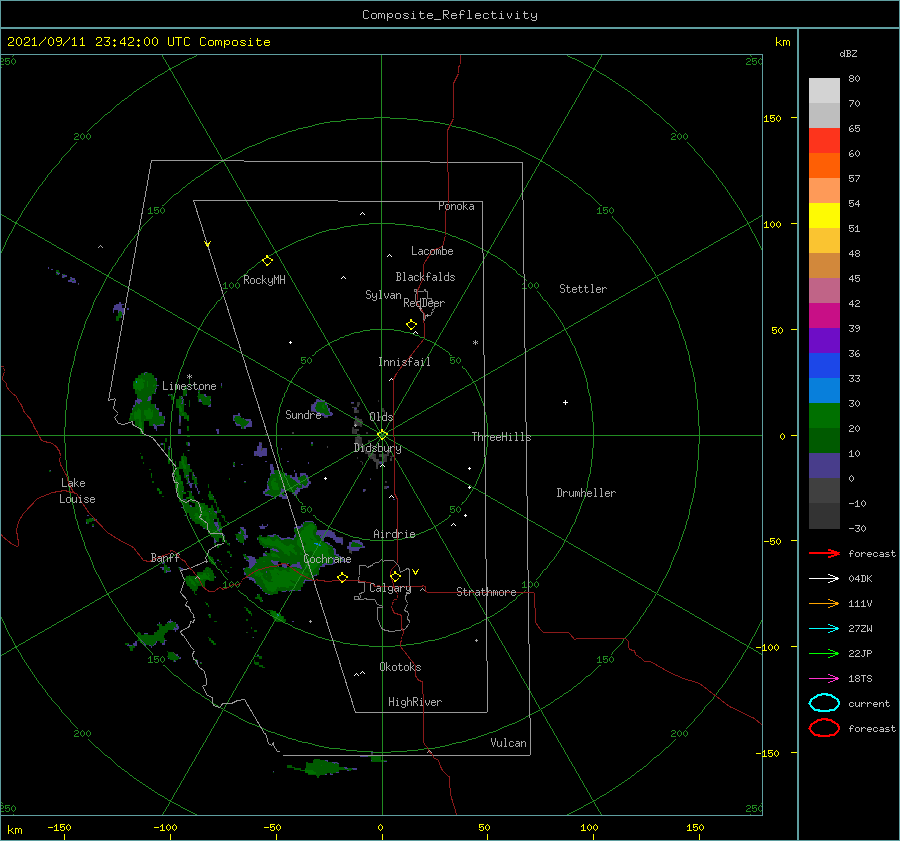Click the red forecast ellipse icon

point(824,728)
